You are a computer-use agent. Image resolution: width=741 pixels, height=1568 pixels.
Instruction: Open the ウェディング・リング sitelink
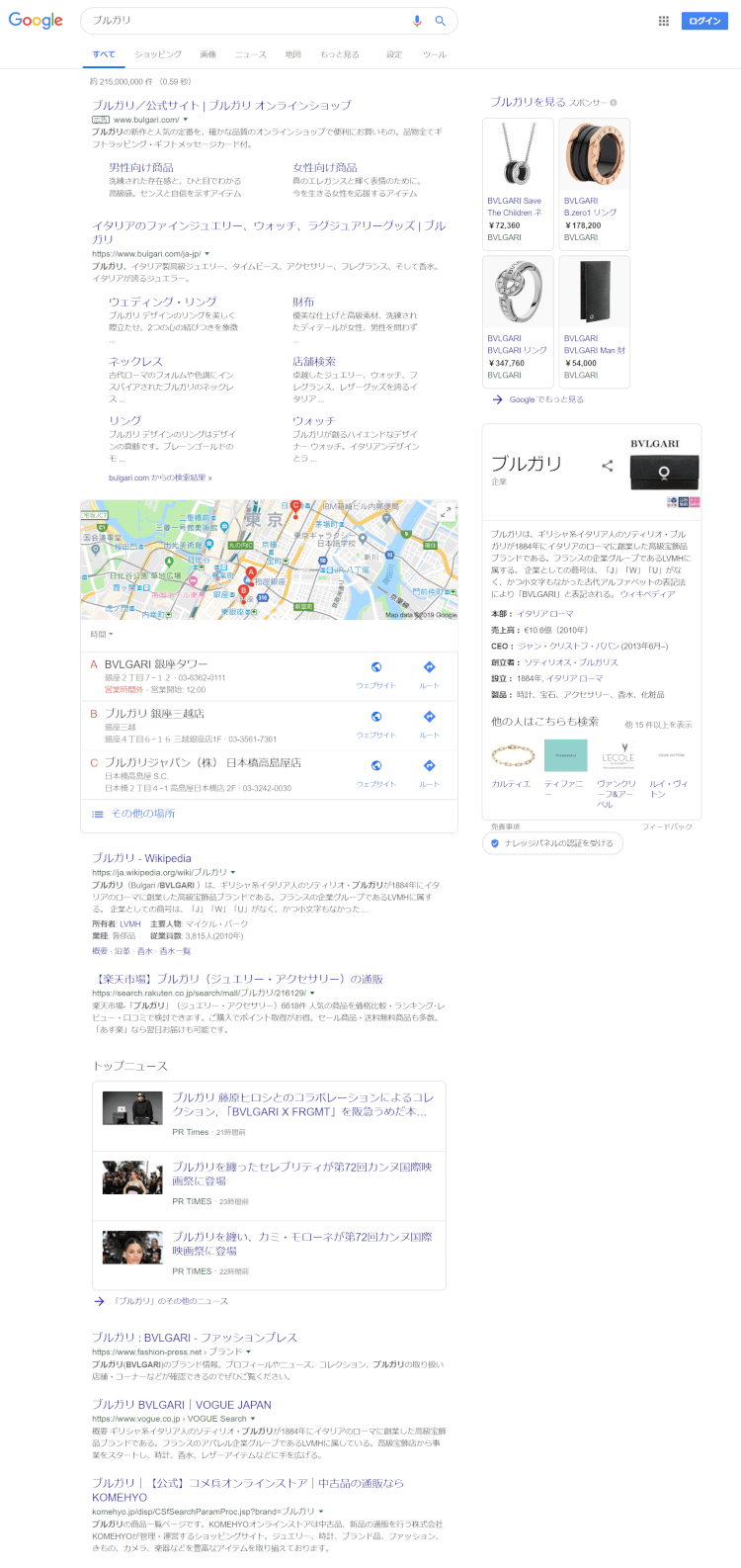click(x=163, y=302)
